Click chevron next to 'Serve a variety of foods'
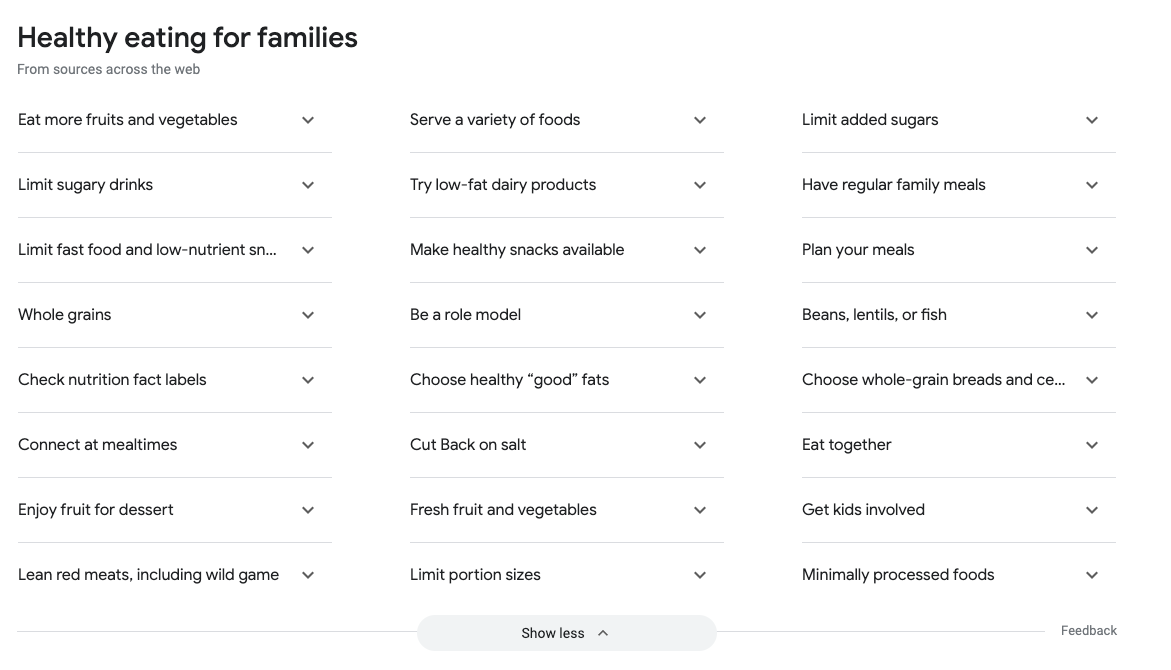This screenshot has width=1171, height=670. [x=700, y=120]
